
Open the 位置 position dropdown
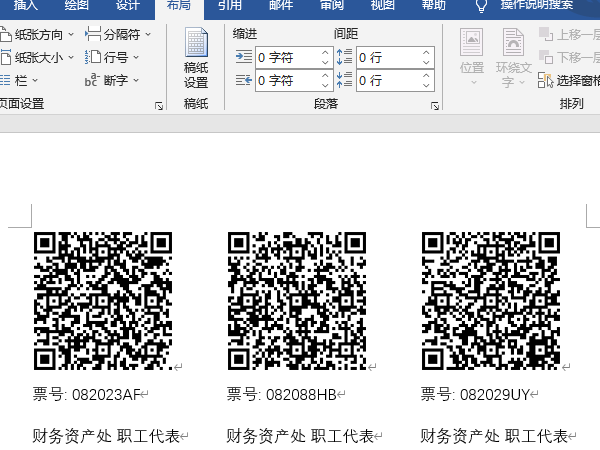[472, 57]
